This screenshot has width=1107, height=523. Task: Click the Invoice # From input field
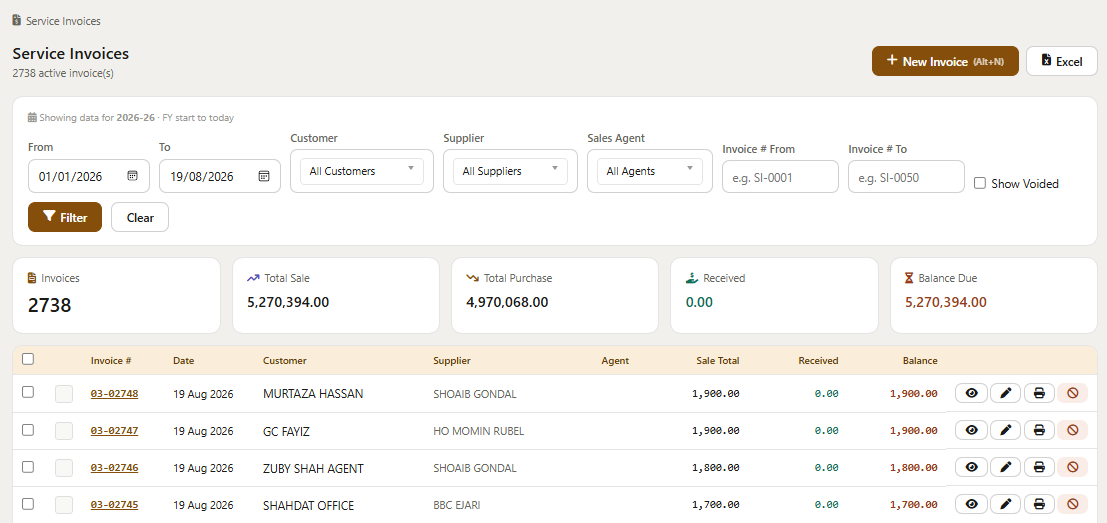(x=780, y=177)
